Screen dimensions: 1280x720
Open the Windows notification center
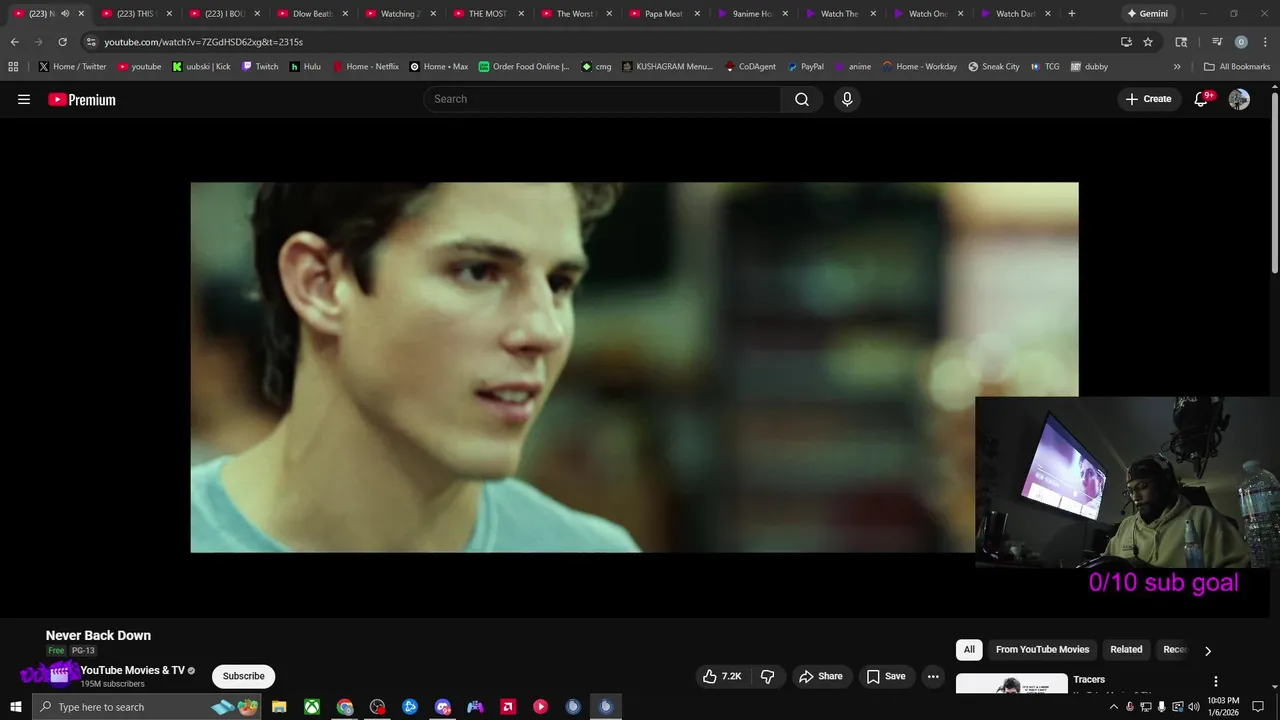[1258, 707]
